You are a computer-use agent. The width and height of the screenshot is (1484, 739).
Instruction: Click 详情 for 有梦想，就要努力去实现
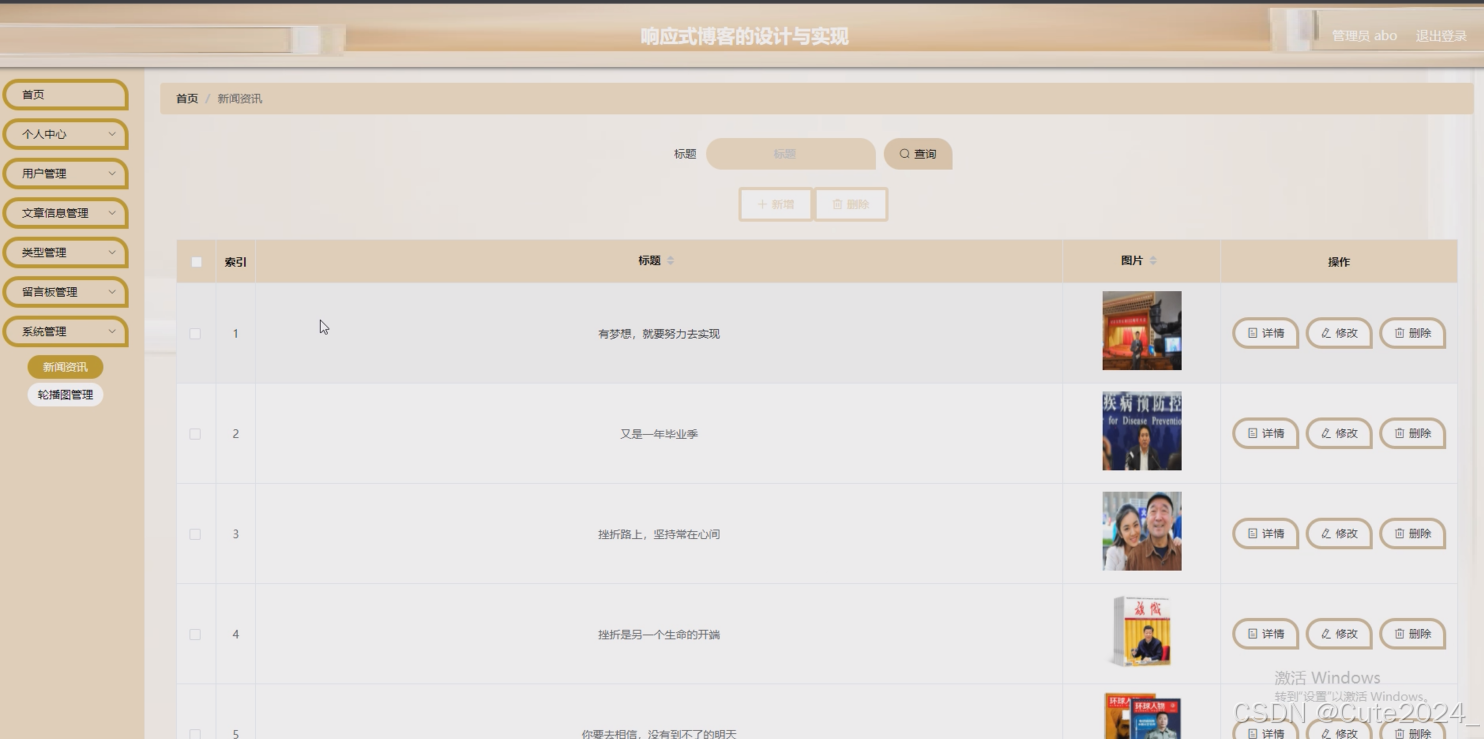[1265, 333]
